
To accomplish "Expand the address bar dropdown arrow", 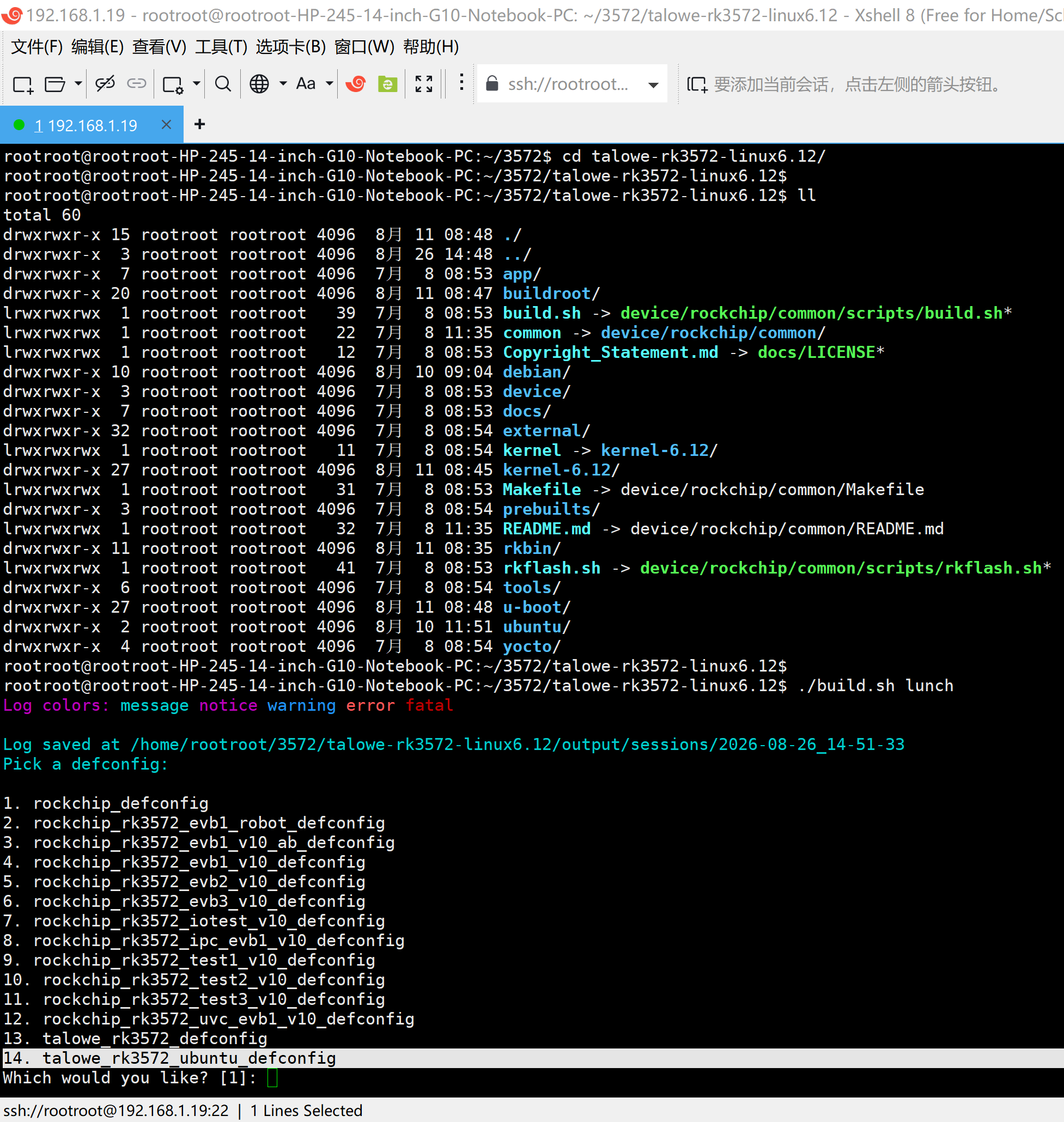I will tap(653, 85).
